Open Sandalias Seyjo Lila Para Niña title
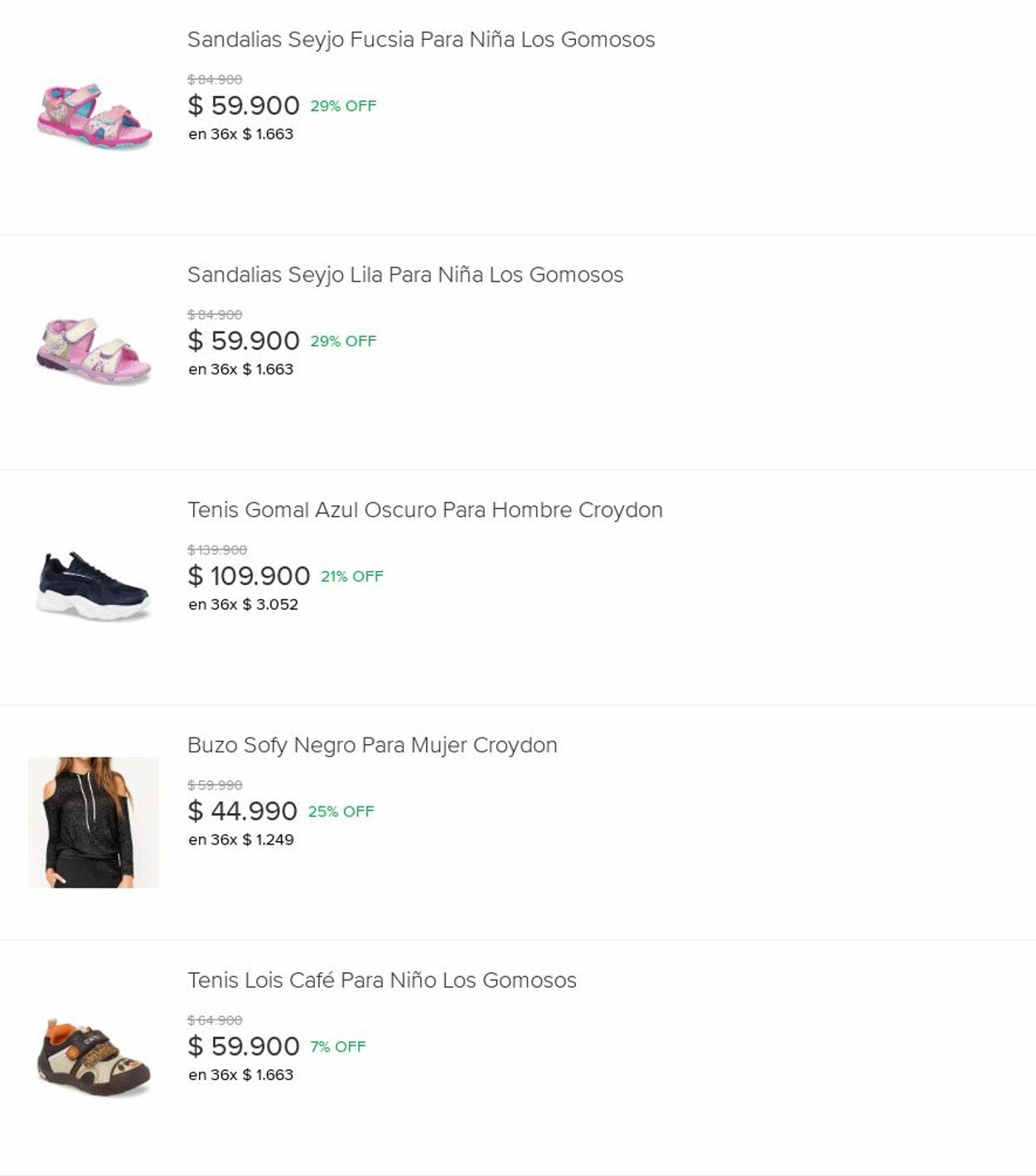 point(404,275)
